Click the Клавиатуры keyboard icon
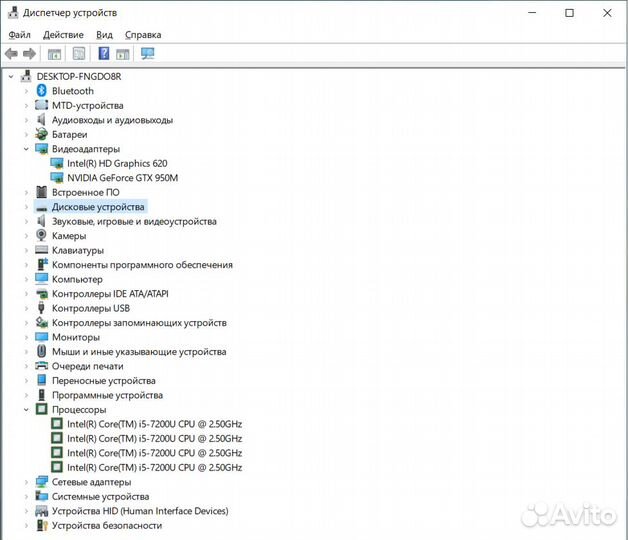The width and height of the screenshot is (628, 540). 41,250
